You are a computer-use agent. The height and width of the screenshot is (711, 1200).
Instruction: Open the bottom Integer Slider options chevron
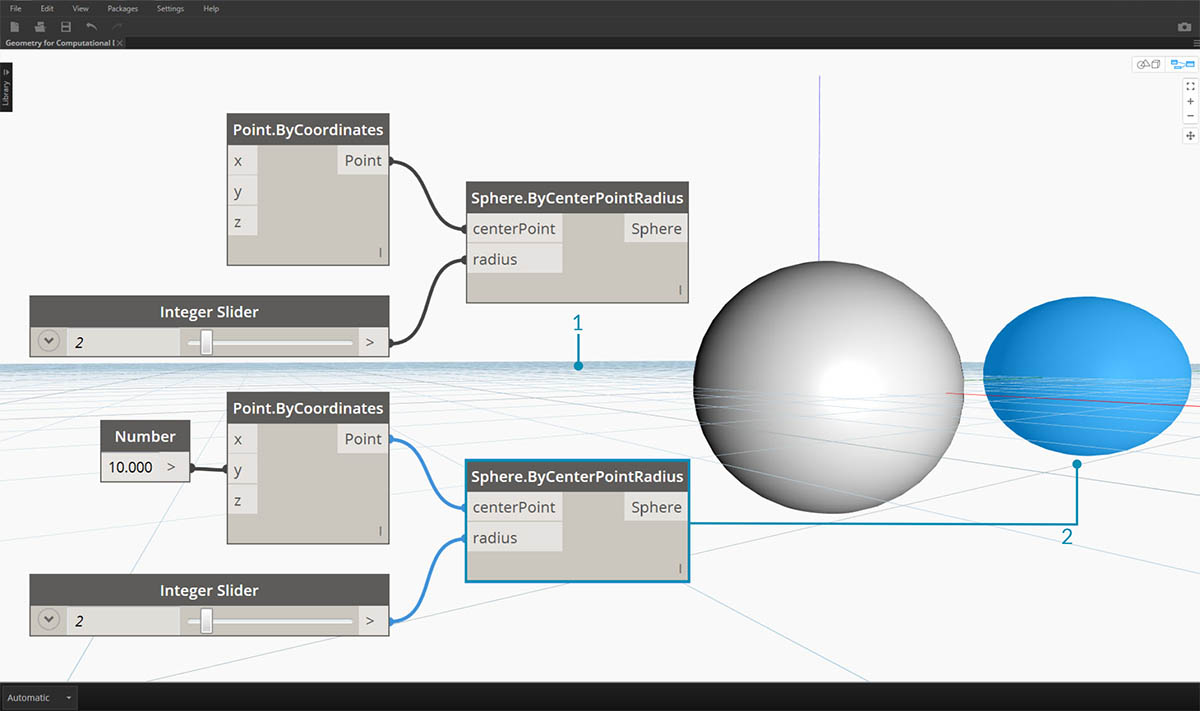coord(48,620)
